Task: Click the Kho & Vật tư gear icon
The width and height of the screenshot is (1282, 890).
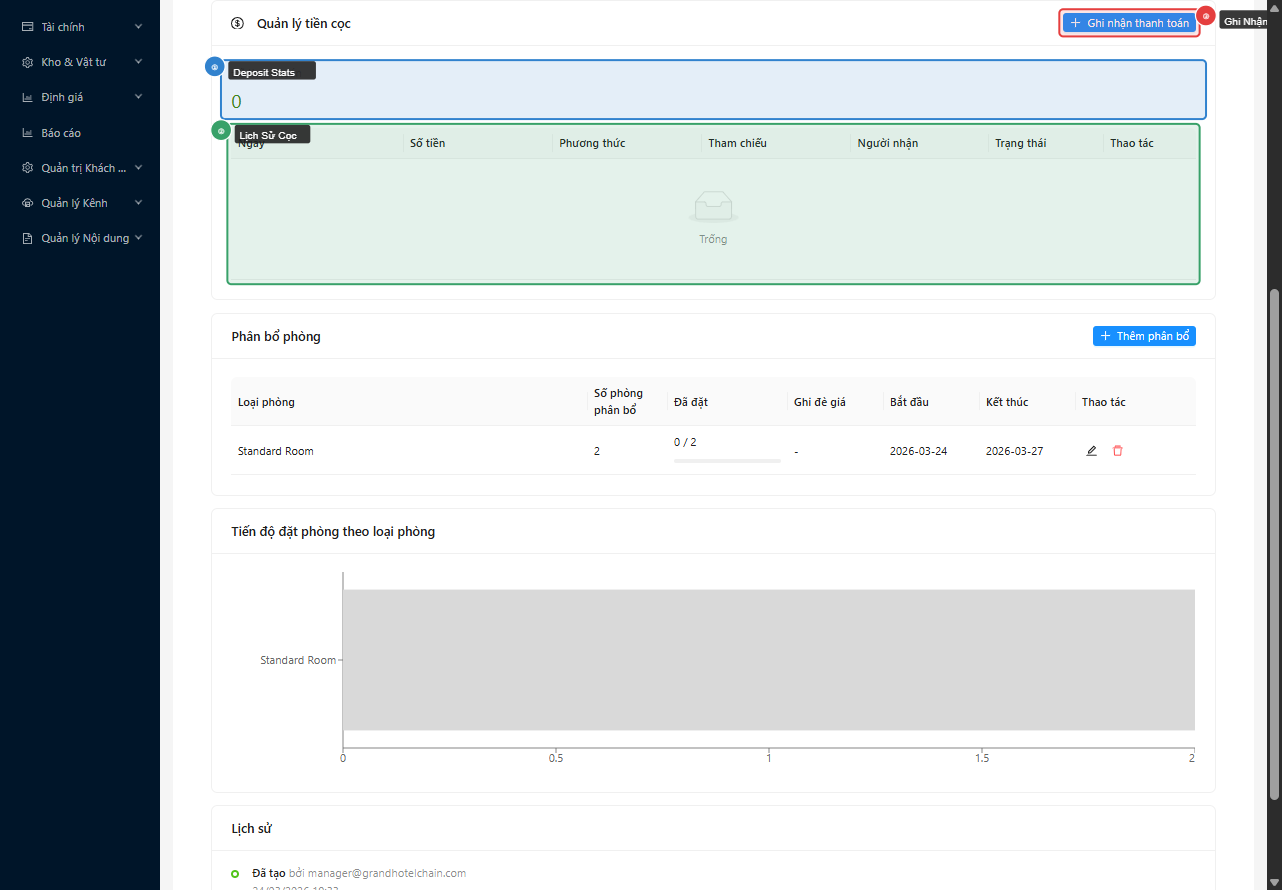Action: pos(25,61)
